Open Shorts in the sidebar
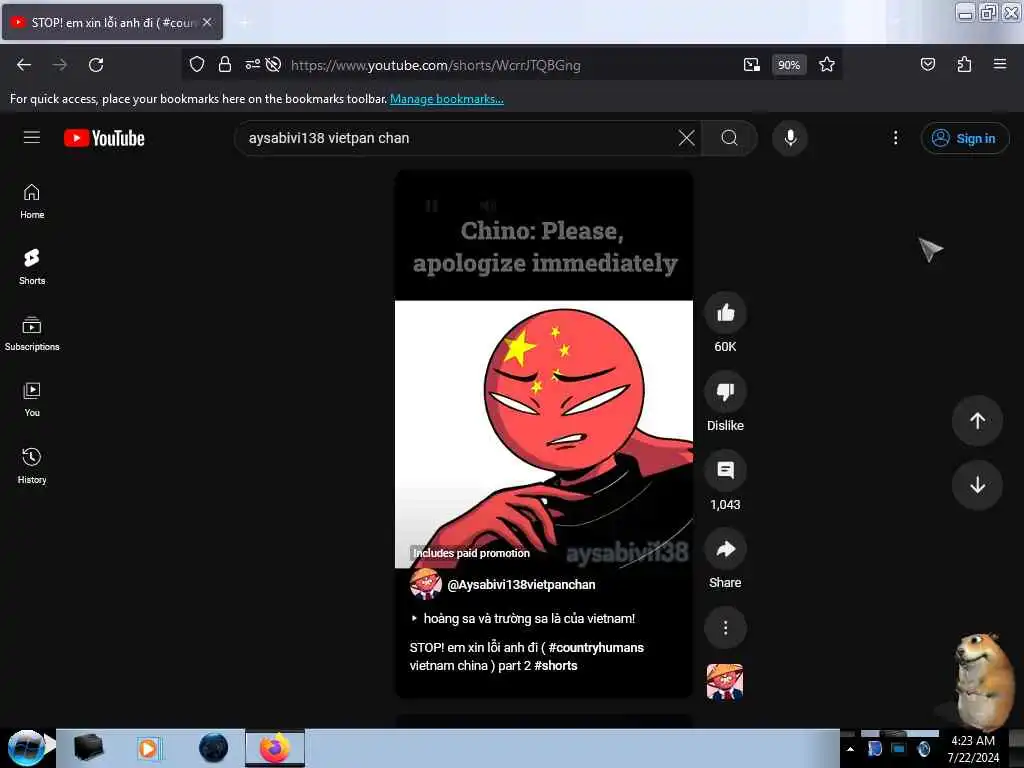Screen dimensions: 1024x768 pos(31,266)
